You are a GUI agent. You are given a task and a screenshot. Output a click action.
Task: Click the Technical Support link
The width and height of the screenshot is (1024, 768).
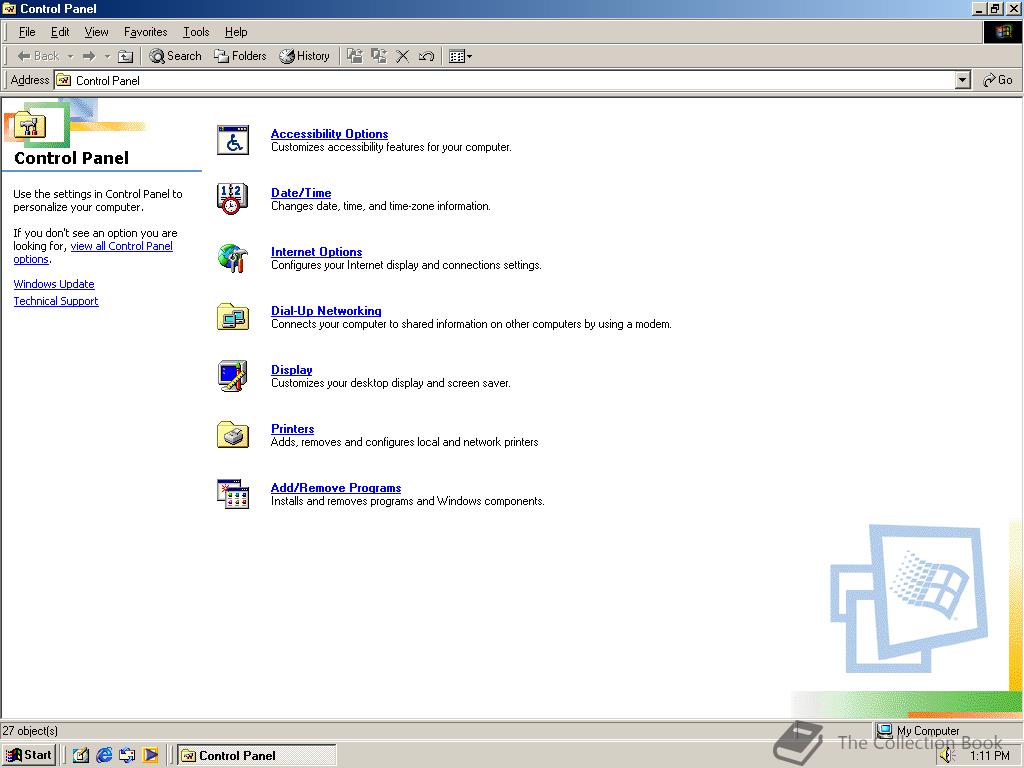pos(56,301)
